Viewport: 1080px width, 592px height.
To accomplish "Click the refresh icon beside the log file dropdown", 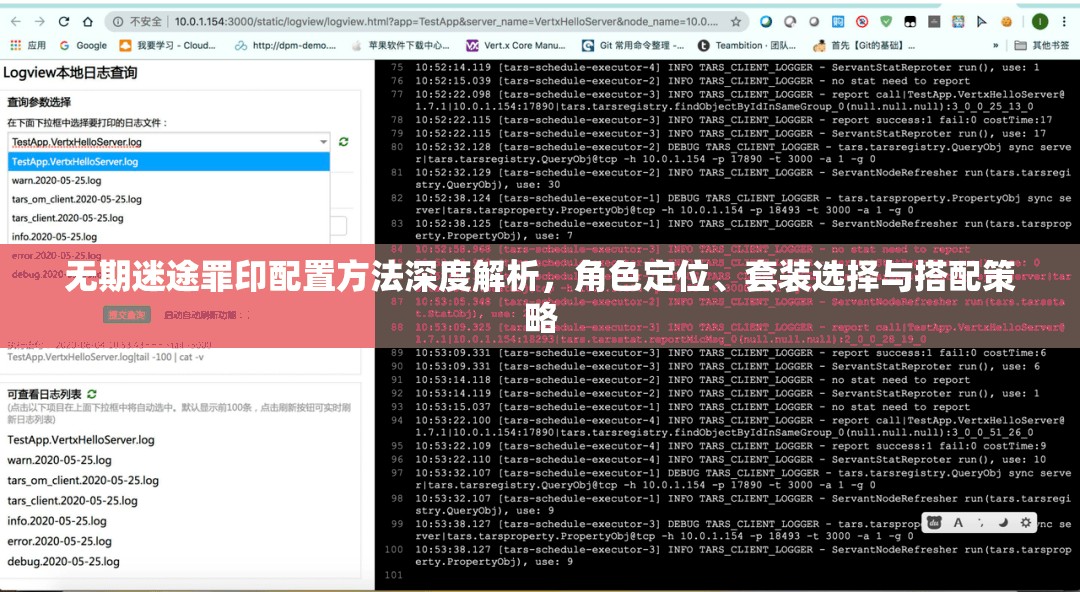I will 342,143.
